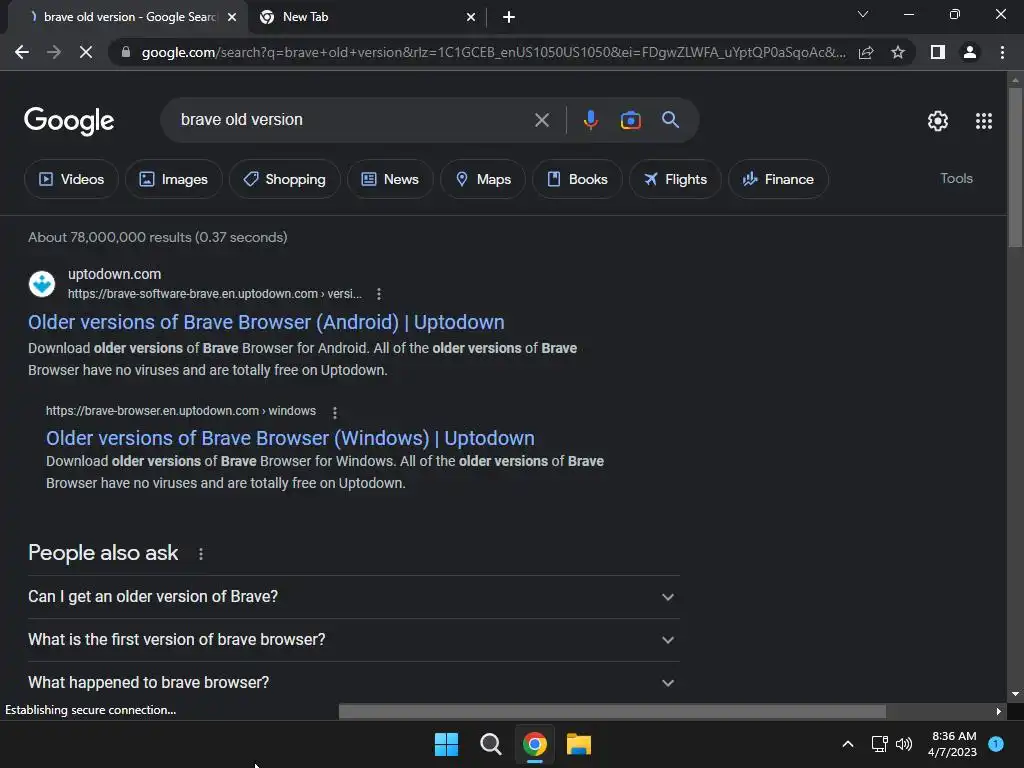Open Google quick settings gear

tap(938, 121)
